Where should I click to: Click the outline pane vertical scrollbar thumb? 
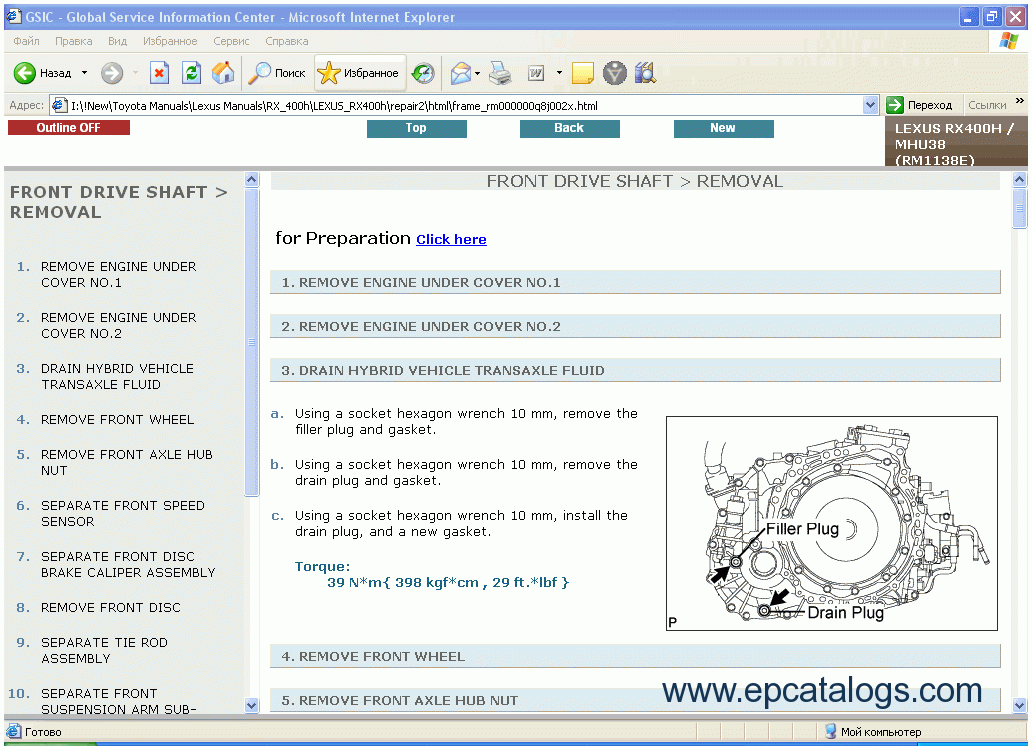tap(251, 342)
